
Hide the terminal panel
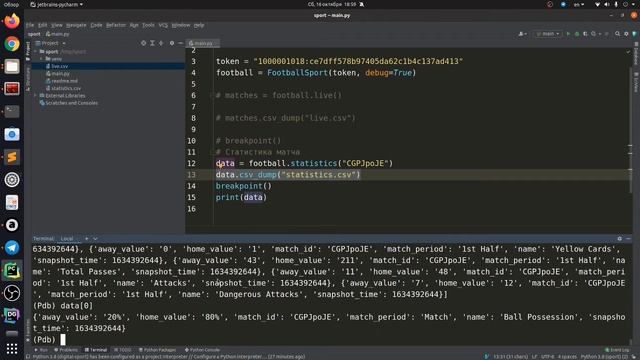pos(628,238)
